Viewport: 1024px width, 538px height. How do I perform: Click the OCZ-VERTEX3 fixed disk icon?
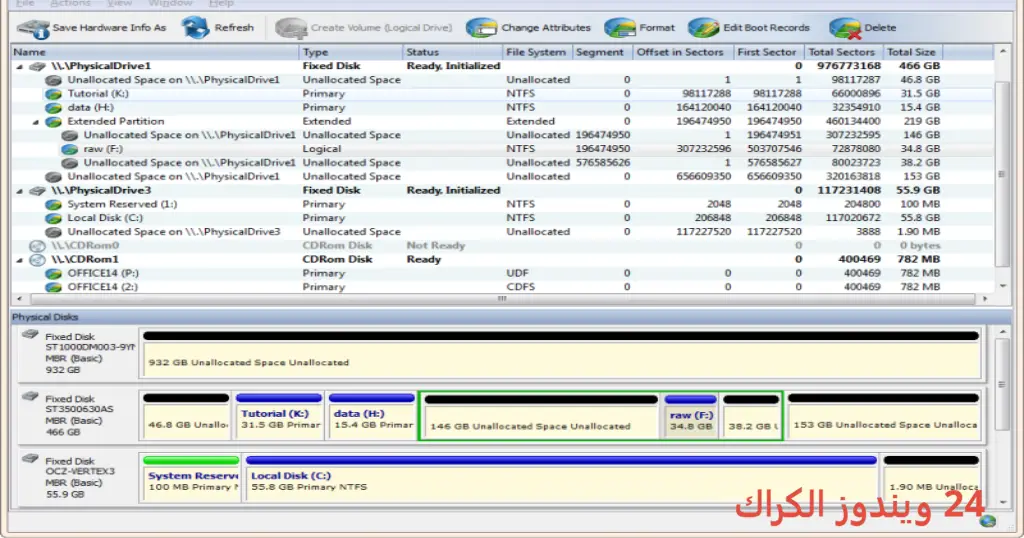pos(30,459)
